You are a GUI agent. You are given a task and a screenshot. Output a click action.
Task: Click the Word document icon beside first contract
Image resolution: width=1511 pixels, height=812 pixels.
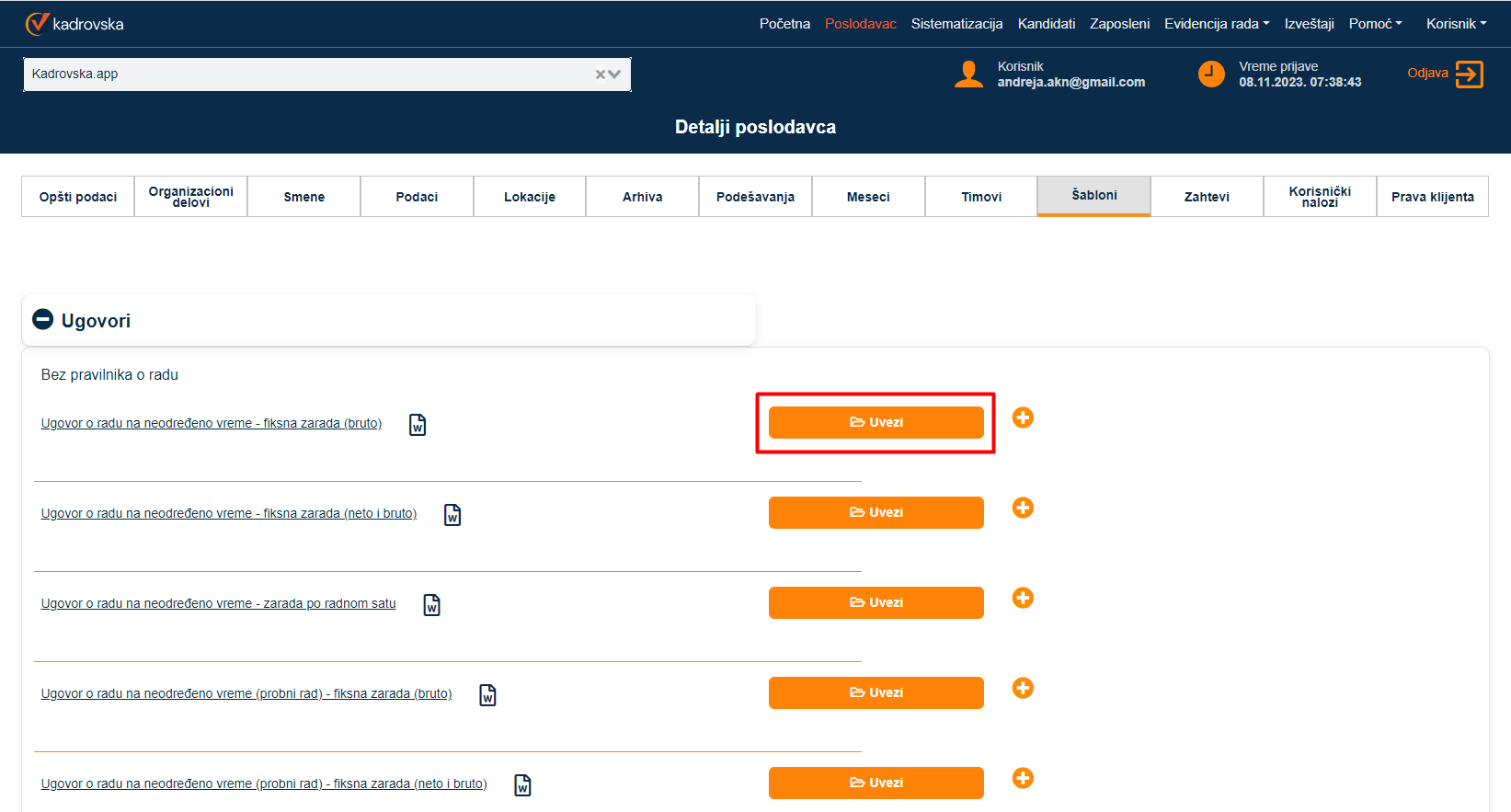coord(418,425)
